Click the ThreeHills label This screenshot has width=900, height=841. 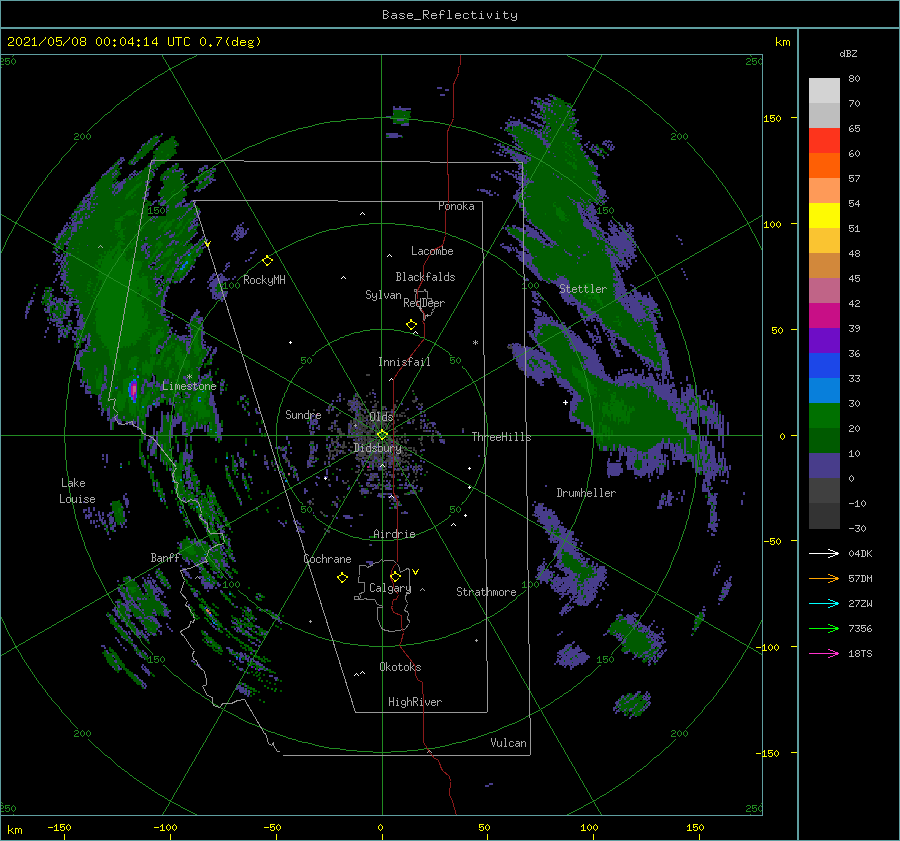(501, 437)
